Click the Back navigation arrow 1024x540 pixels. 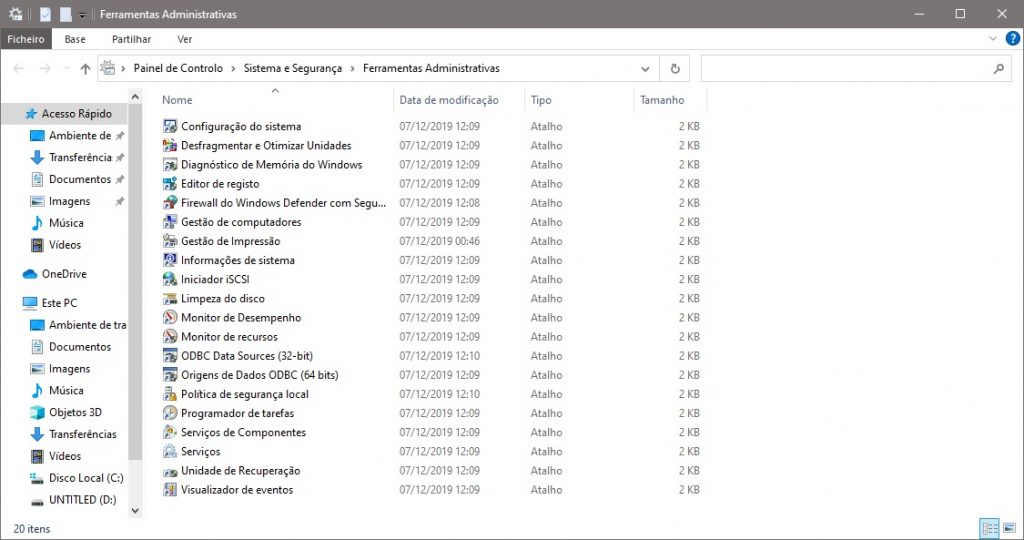pos(18,69)
